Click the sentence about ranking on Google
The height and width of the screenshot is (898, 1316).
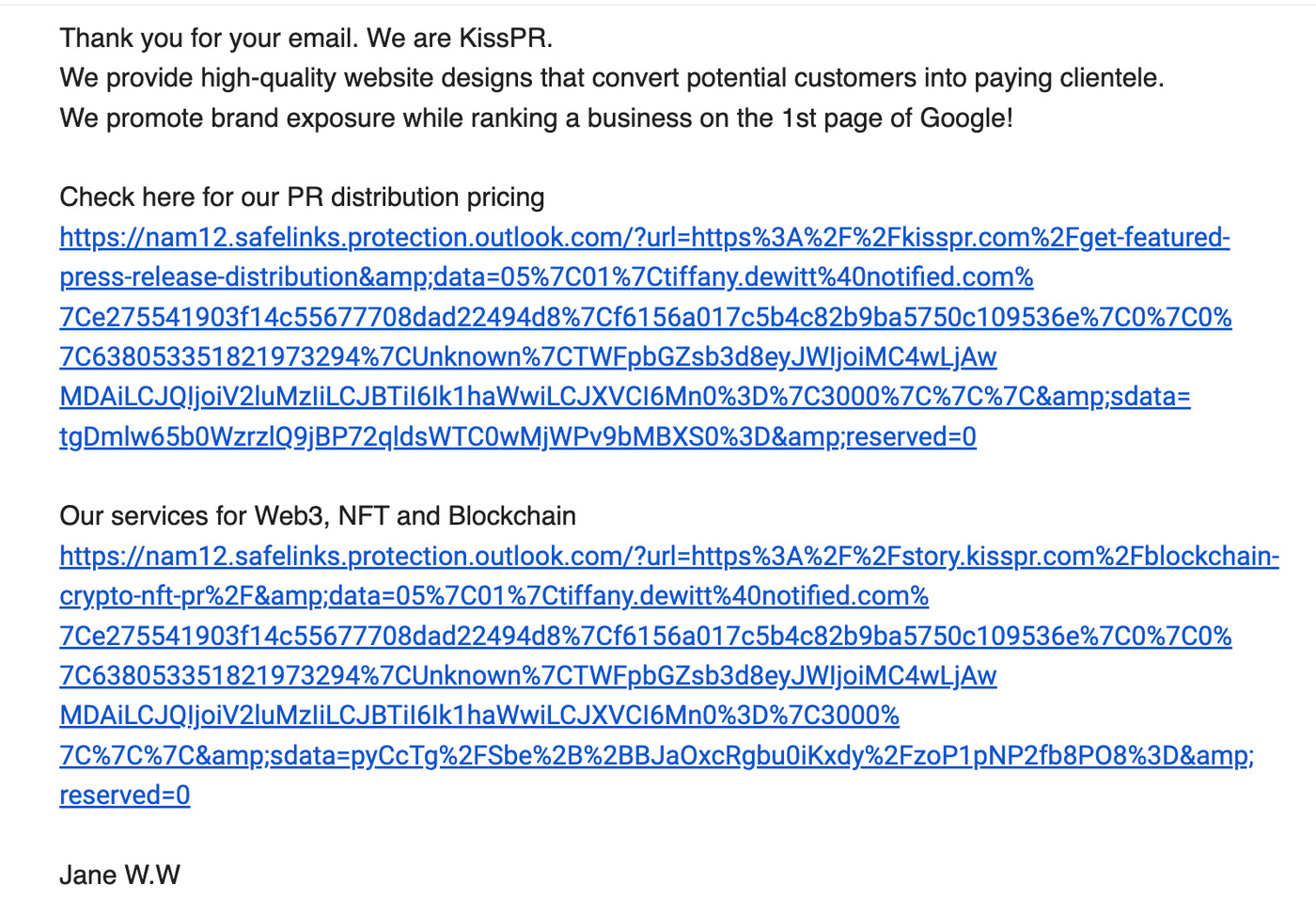click(537, 118)
